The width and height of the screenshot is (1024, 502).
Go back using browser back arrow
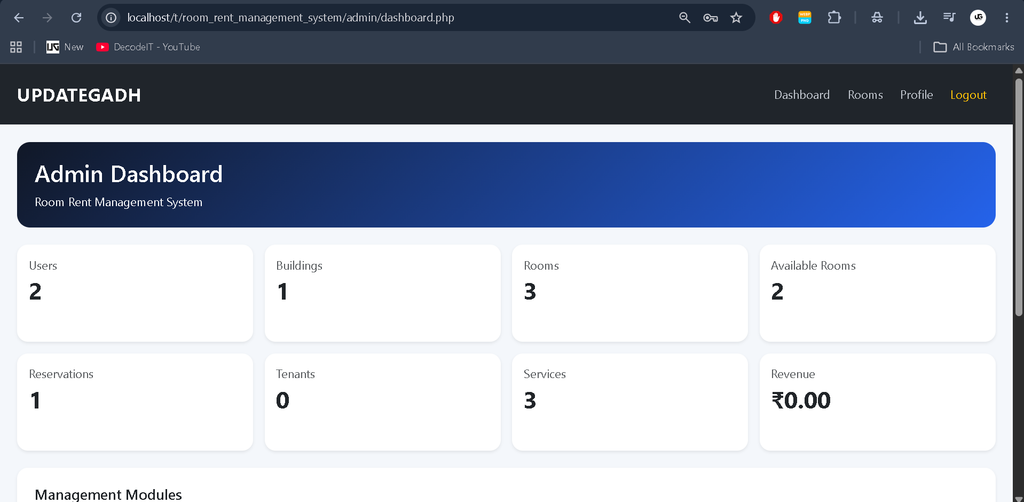click(x=19, y=18)
